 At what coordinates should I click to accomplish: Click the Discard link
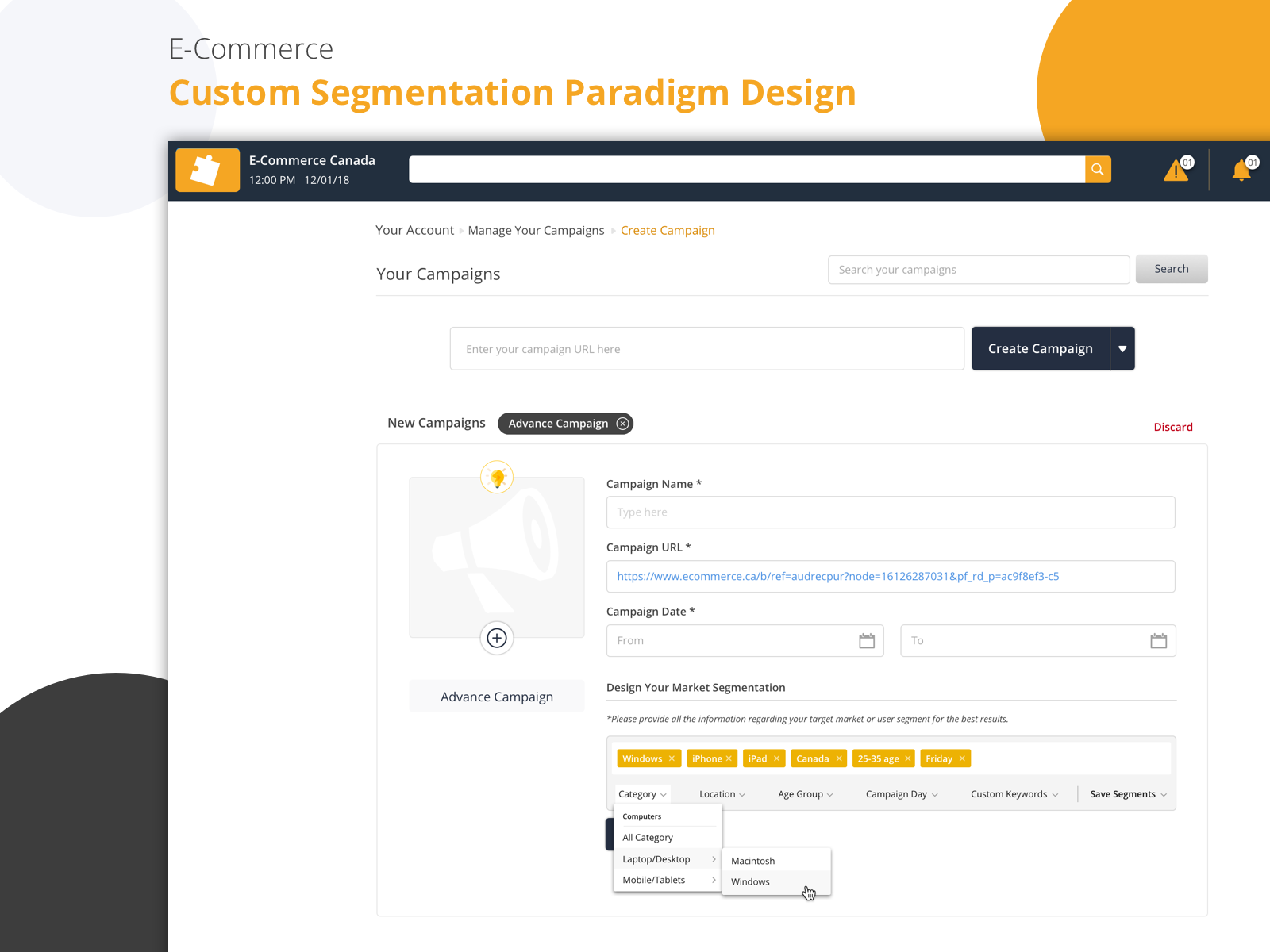[1173, 427]
